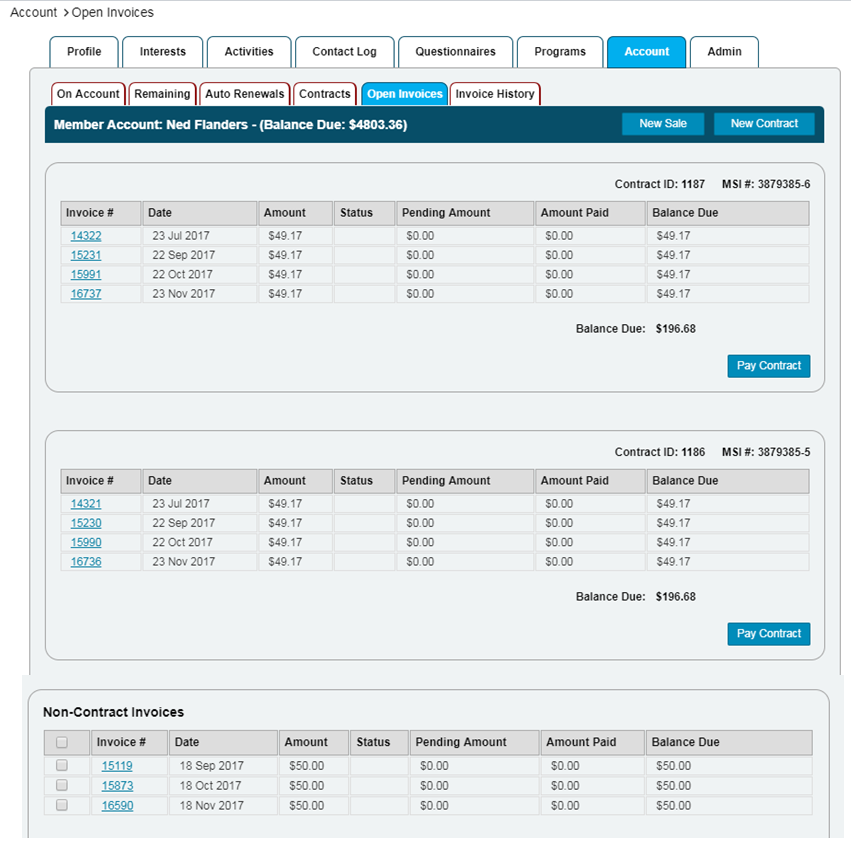The height and width of the screenshot is (841, 851).
Task: Open the Profile tab
Action: [84, 52]
